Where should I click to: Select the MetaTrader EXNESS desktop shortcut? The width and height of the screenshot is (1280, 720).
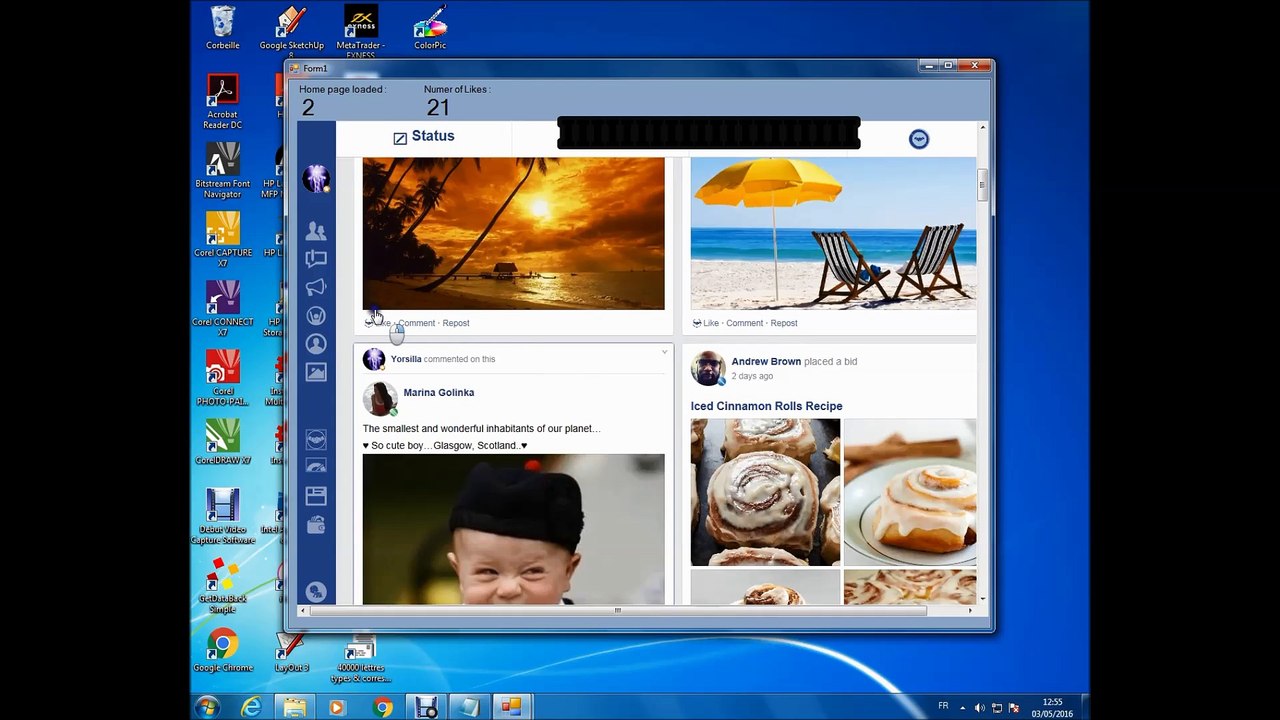[360, 30]
